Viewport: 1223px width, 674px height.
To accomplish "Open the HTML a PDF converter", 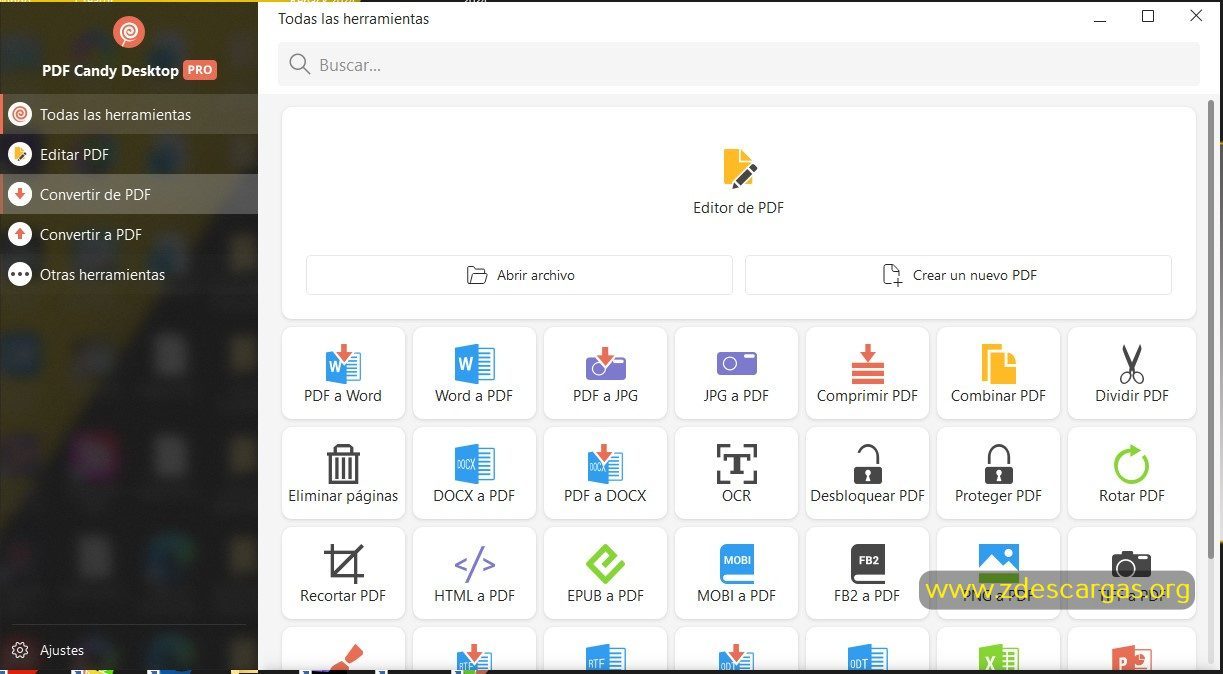I will [x=474, y=573].
